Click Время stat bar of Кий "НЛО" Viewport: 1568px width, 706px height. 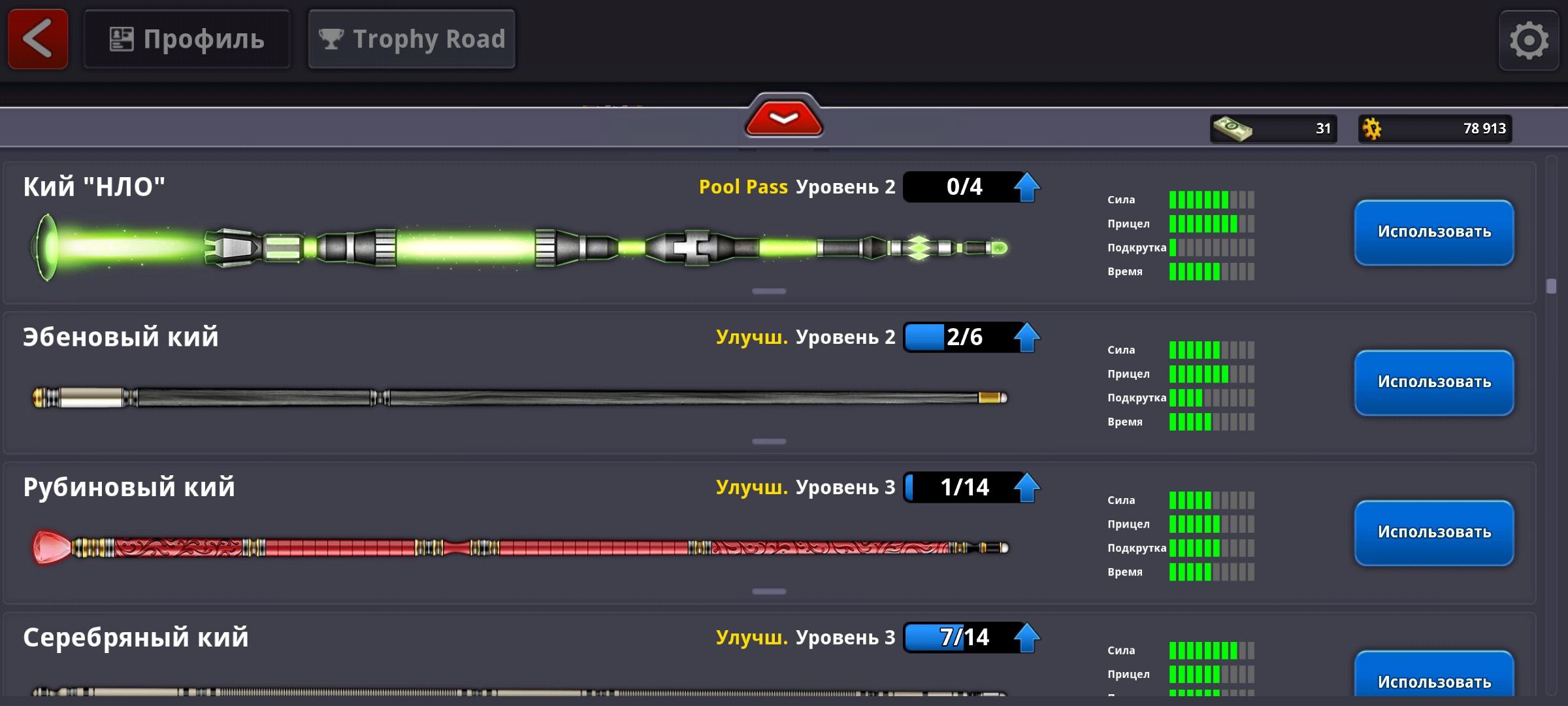[x=1211, y=271]
